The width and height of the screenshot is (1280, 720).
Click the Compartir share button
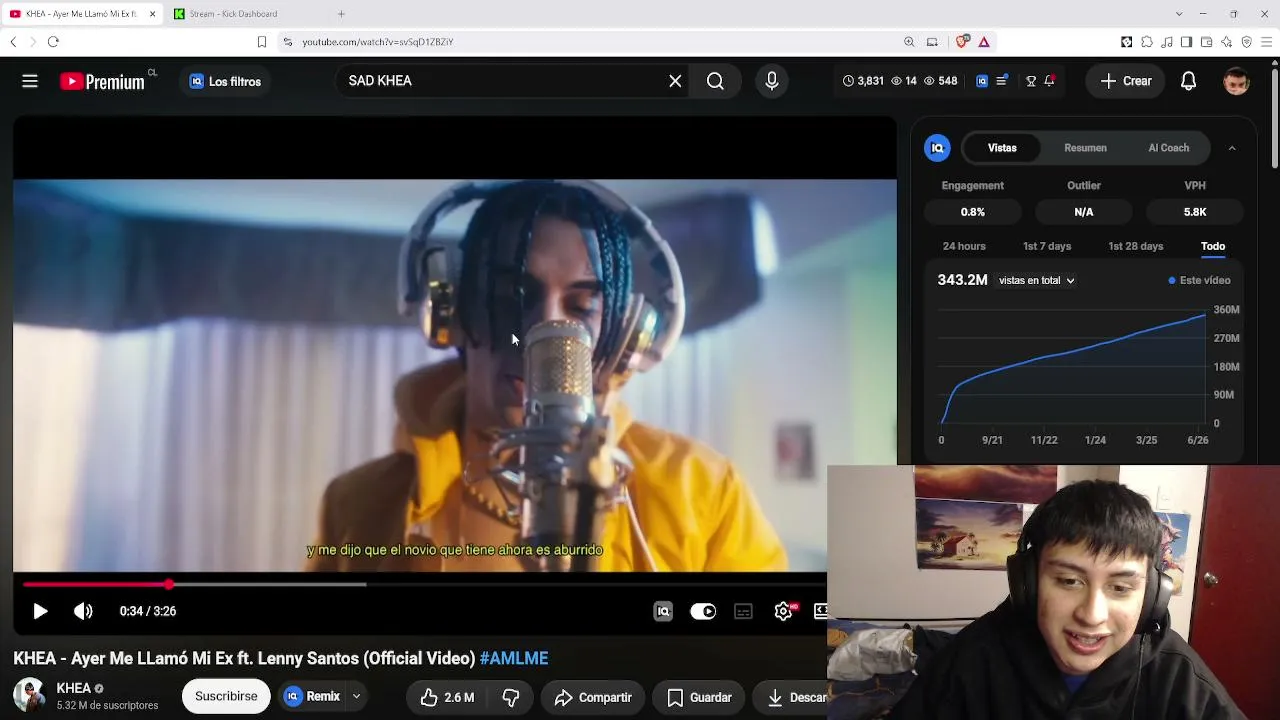[593, 697]
